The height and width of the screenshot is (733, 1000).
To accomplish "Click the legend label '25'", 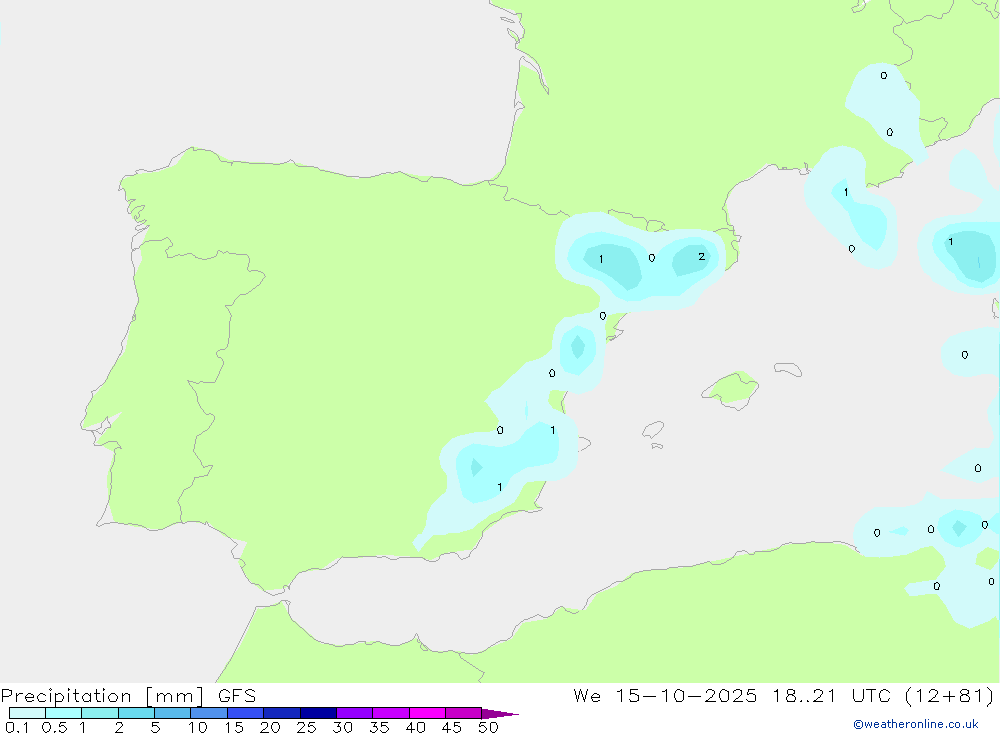I will (306, 727).
